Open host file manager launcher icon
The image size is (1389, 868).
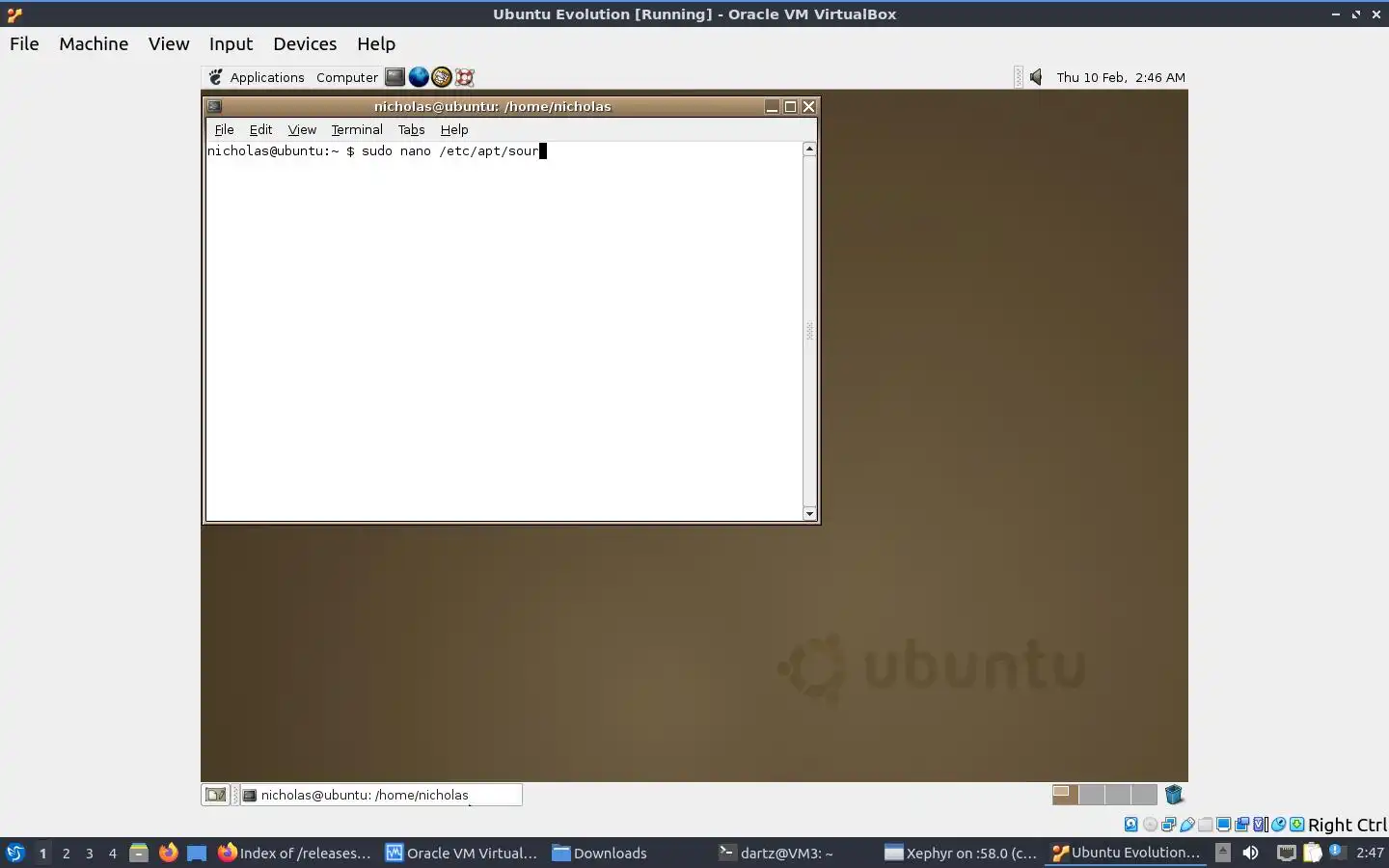(139, 853)
